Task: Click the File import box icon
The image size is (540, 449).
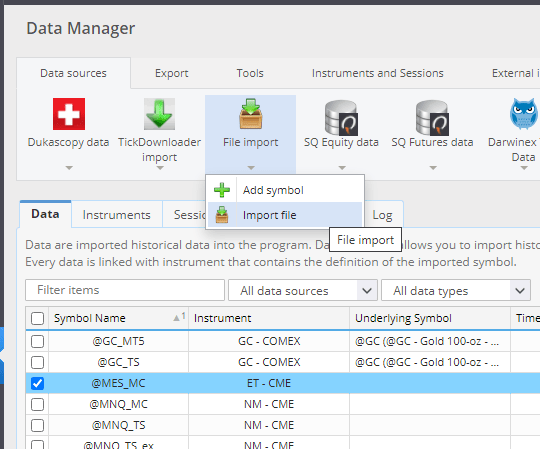Action: point(250,114)
